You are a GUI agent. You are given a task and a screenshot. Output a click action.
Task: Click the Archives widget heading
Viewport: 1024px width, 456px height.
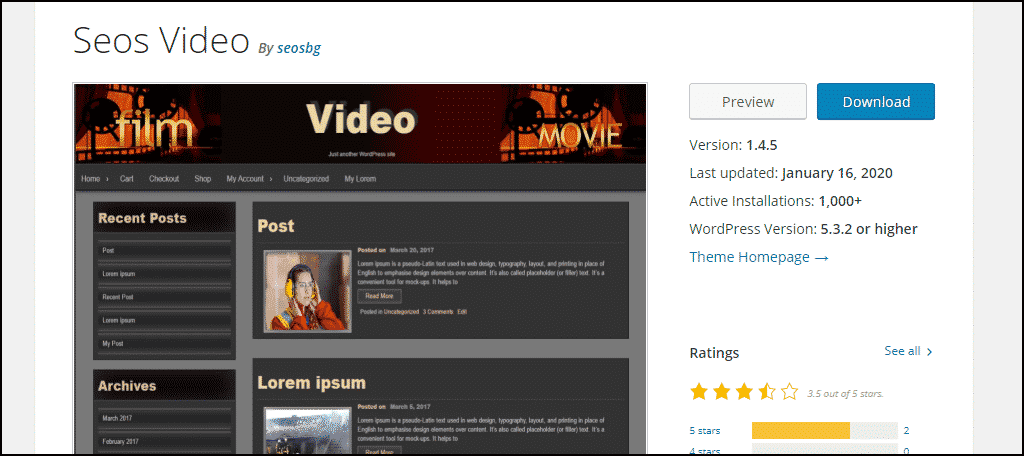[x=127, y=386]
